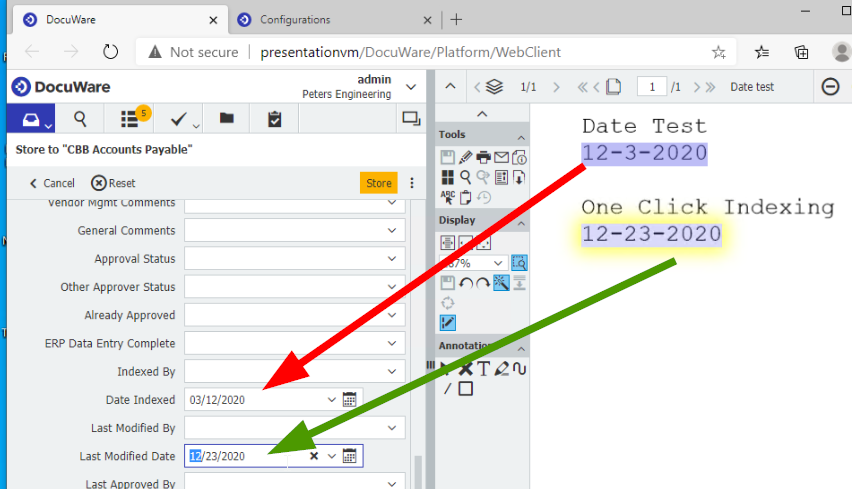Select the text annotation T tool
852x489 pixels.
[483, 368]
